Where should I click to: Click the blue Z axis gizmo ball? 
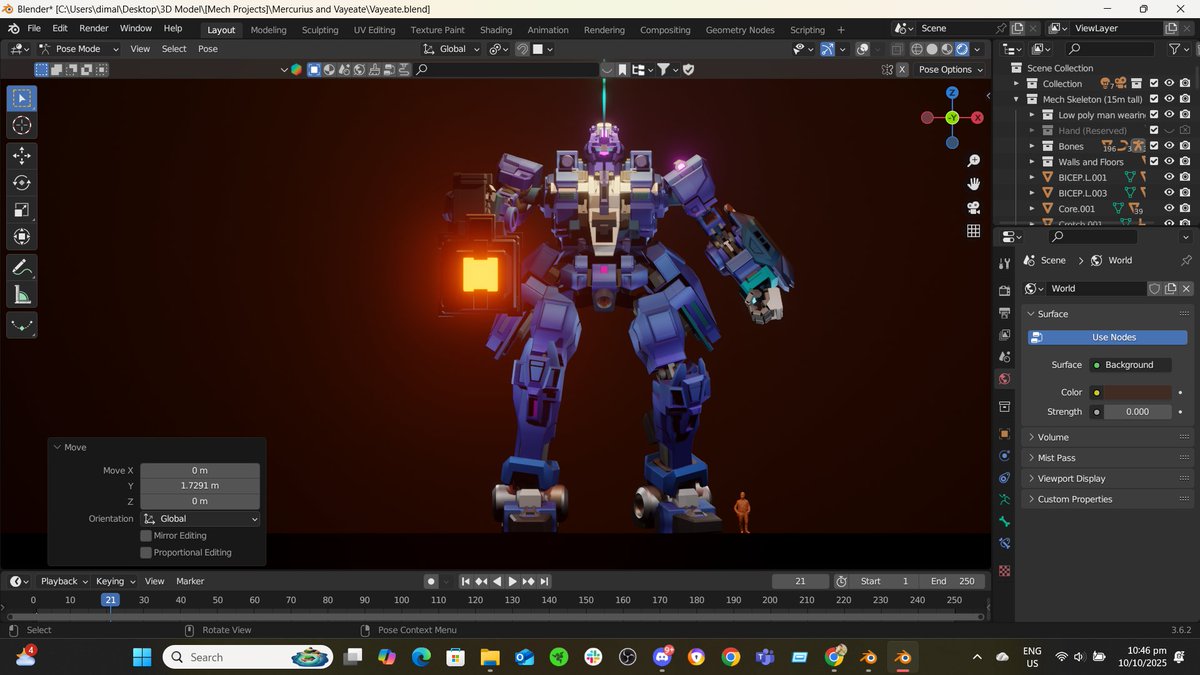952,93
